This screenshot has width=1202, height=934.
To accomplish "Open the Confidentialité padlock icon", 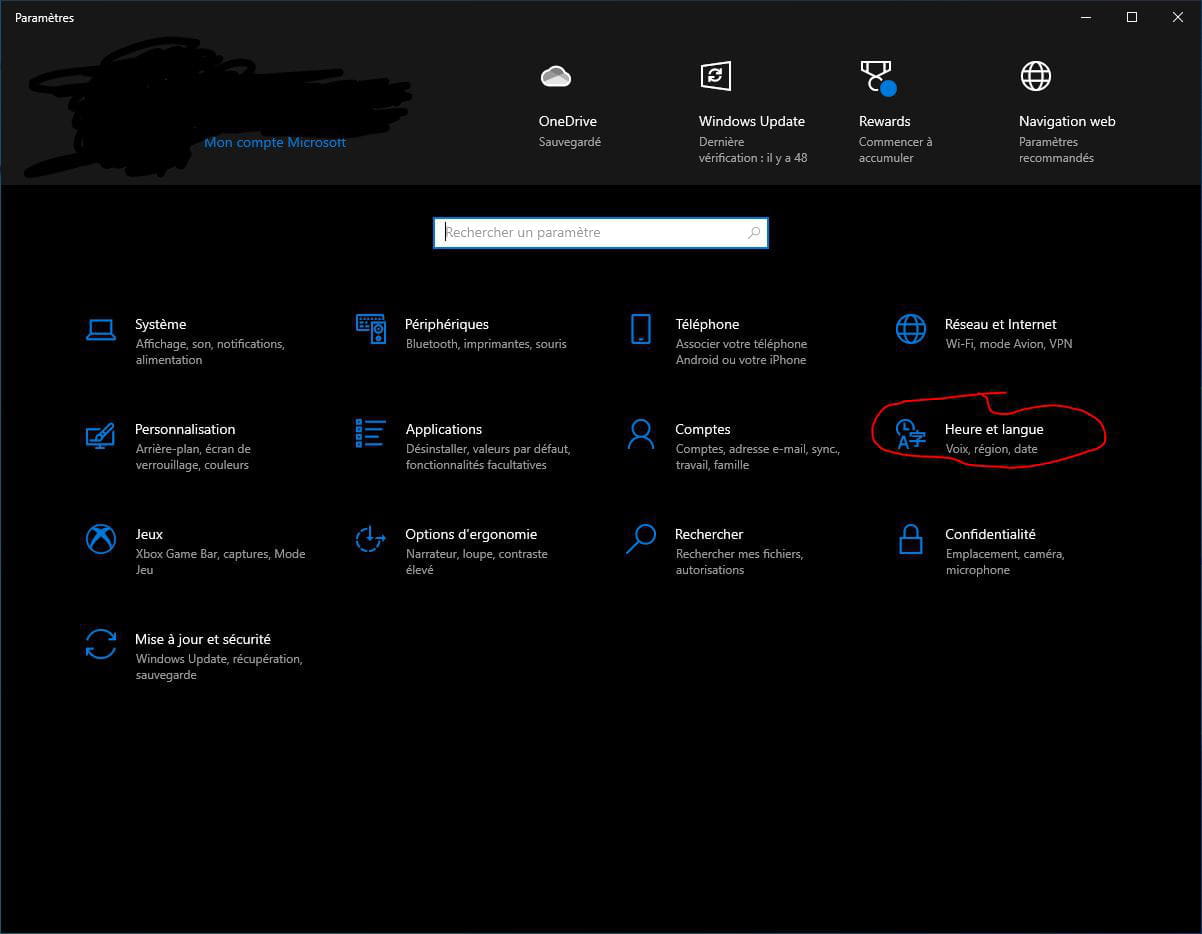I will tap(911, 539).
